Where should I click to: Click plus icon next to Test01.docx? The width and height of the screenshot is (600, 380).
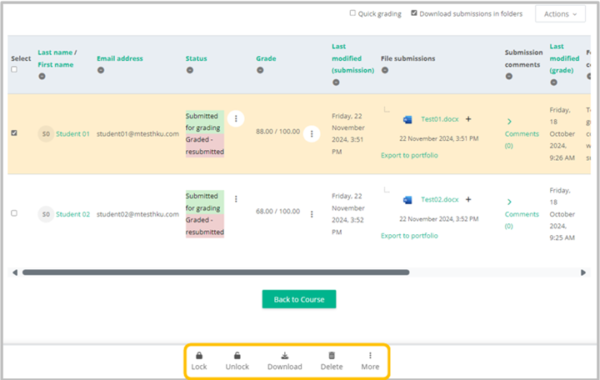pyautogui.click(x=468, y=119)
